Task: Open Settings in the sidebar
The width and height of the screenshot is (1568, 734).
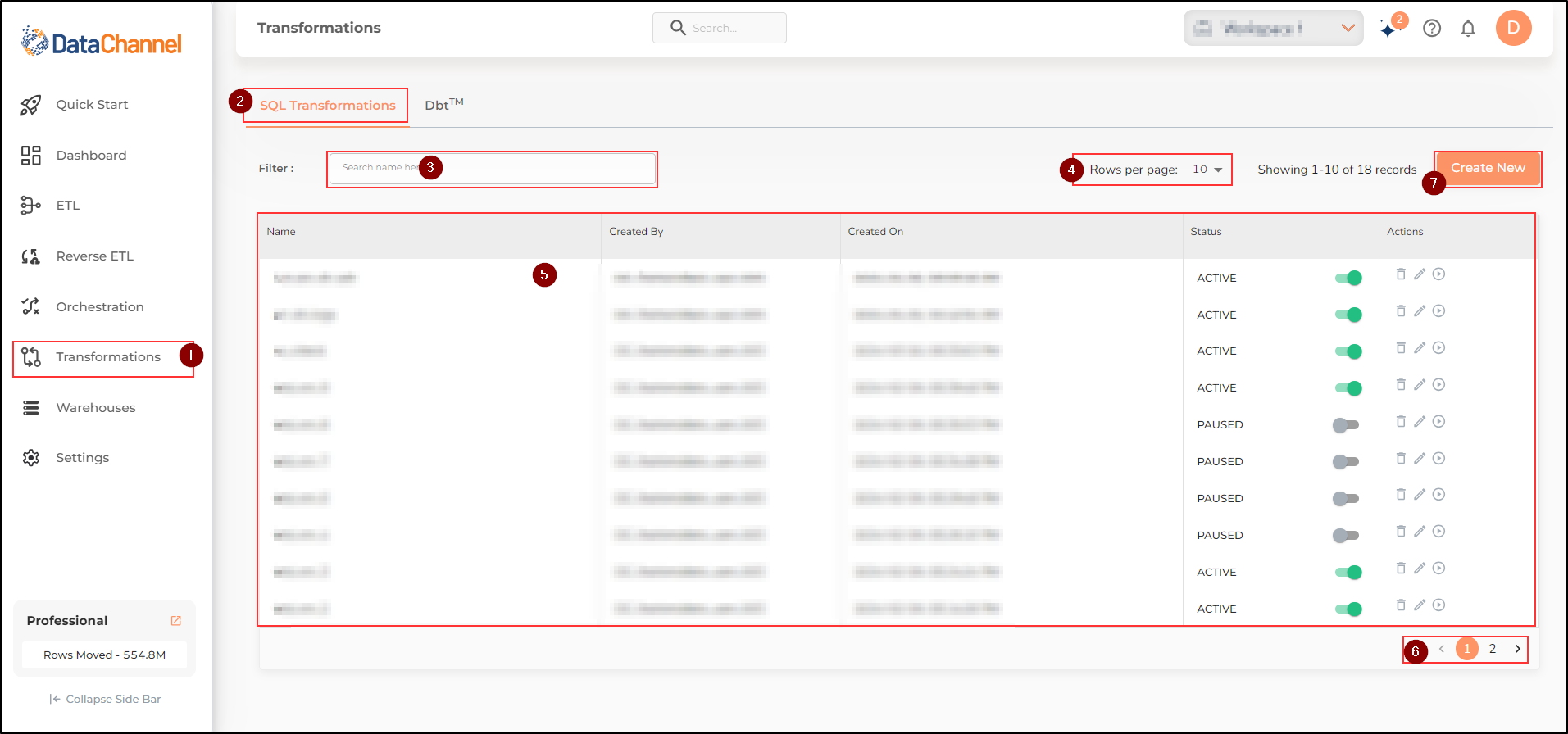Action: [82, 458]
